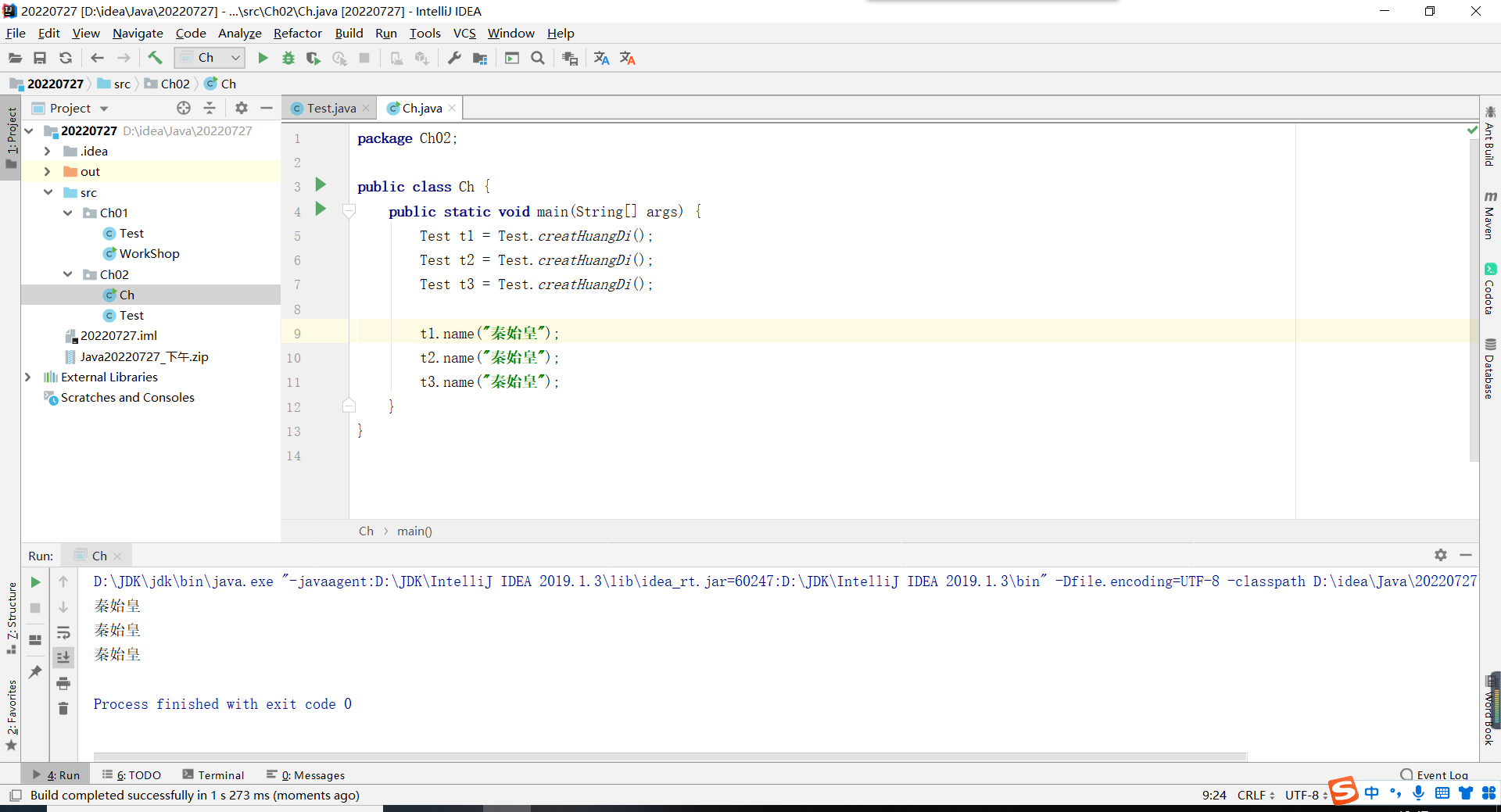
Task: Open the Project Structure icon
Action: click(x=480, y=58)
